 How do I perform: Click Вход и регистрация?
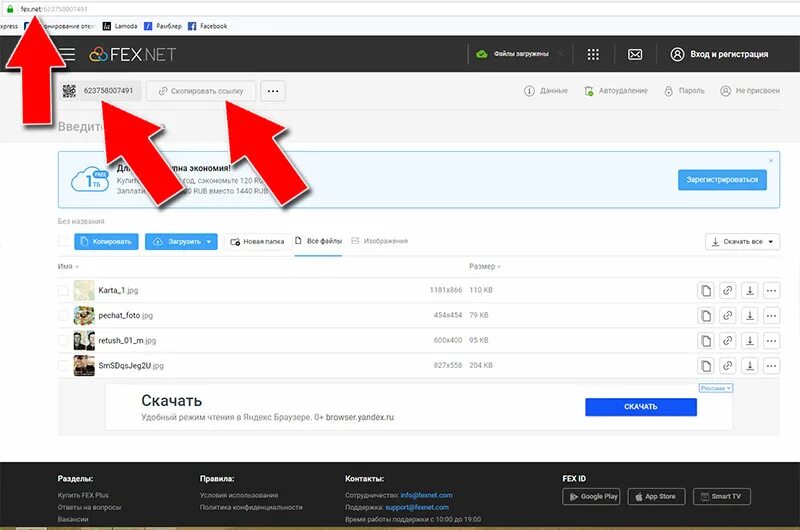(719, 54)
